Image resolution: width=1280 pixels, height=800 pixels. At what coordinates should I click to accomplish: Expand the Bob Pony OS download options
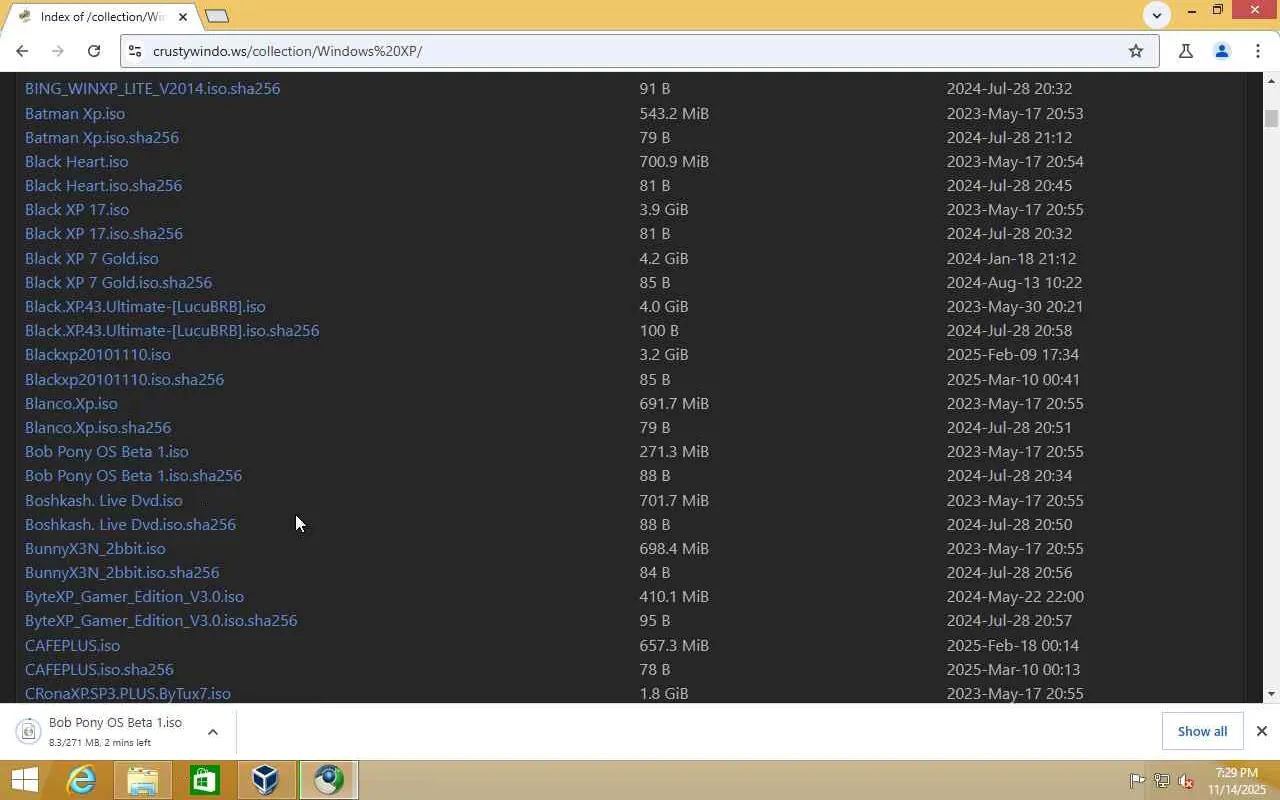tap(212, 732)
